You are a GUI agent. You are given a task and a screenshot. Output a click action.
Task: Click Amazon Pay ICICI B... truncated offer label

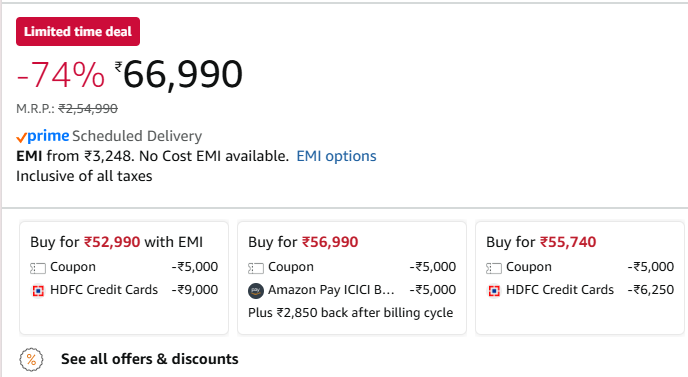point(331,290)
